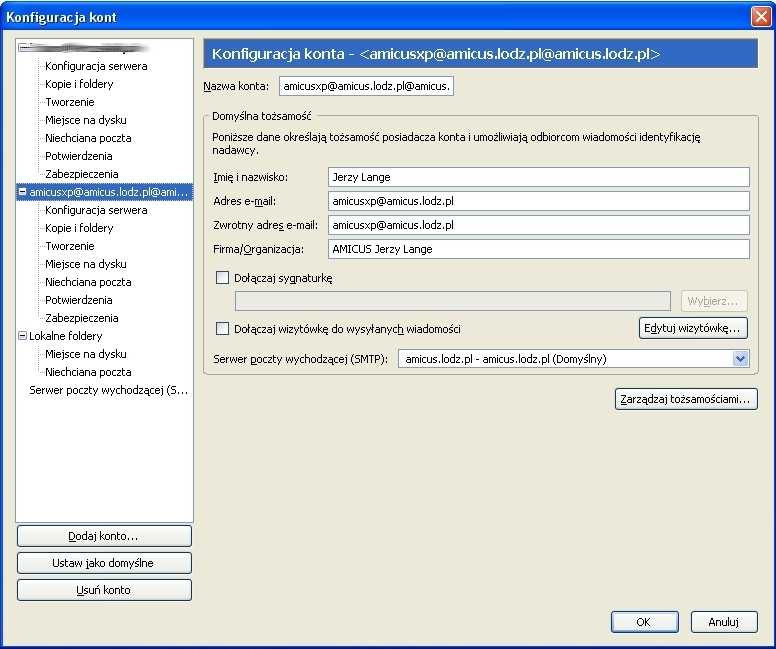Open the SMTP outgoing server dropdown
The height and width of the screenshot is (649, 776).
coord(740,359)
